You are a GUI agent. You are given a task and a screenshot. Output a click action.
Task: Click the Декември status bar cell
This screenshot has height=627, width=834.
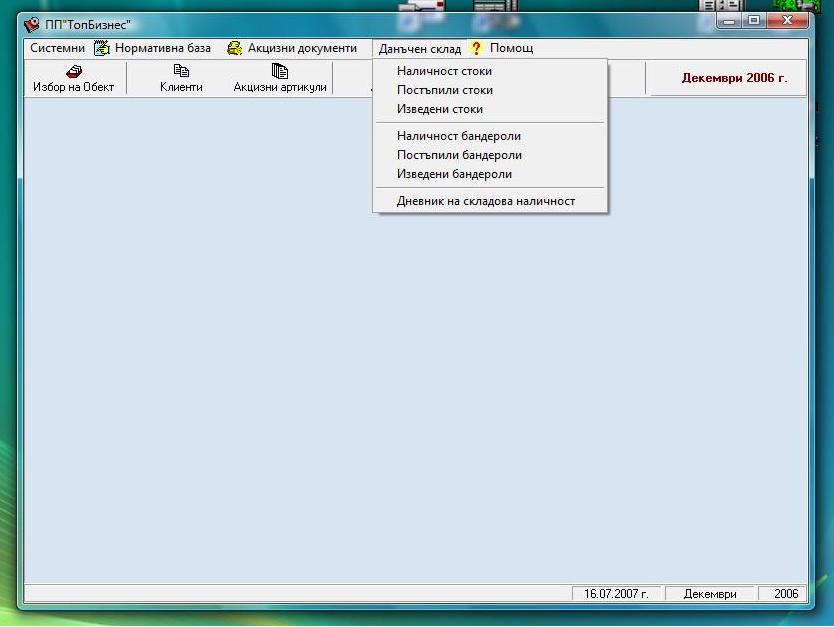[710, 593]
